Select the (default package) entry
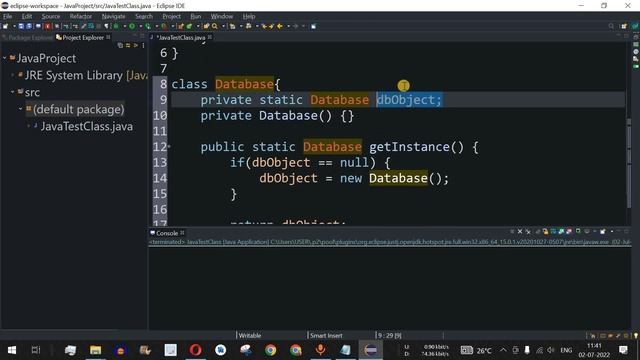Image resolution: width=640 pixels, height=360 pixels. coord(78,109)
